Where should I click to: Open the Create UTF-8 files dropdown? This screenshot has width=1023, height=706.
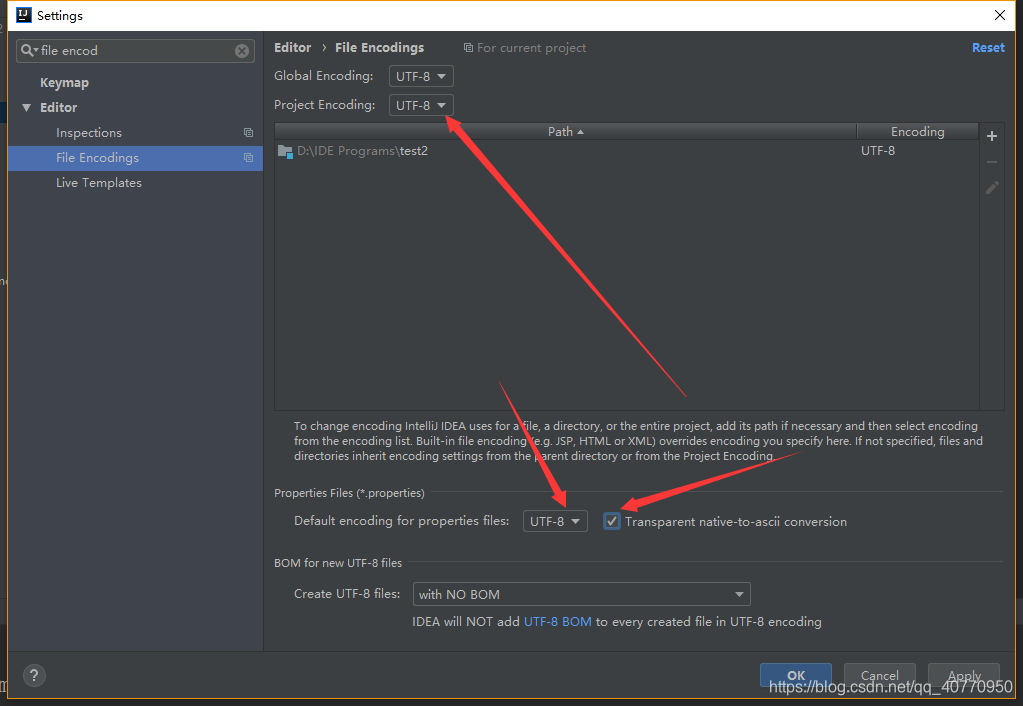pyautogui.click(x=581, y=594)
